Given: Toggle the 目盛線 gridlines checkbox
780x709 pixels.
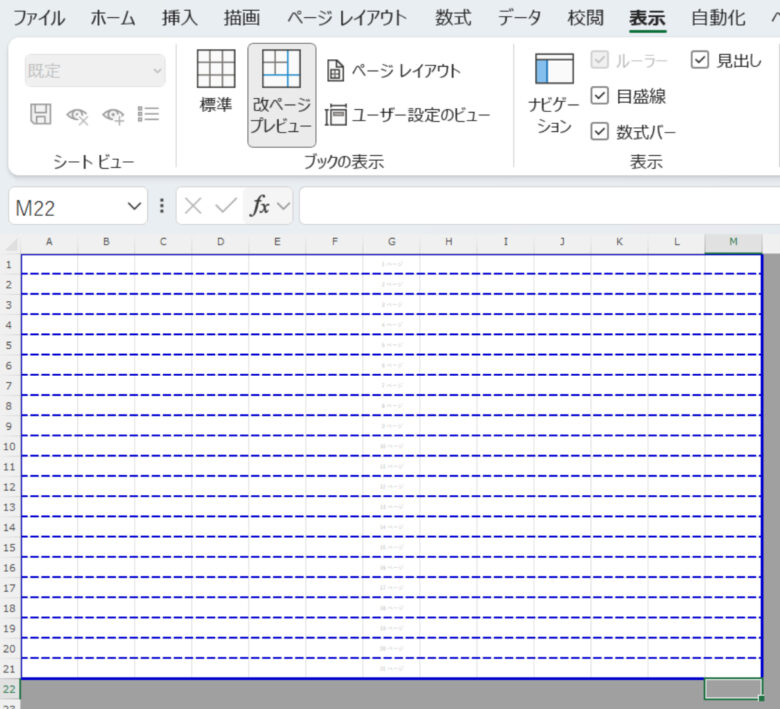Looking at the screenshot, I should (x=599, y=96).
